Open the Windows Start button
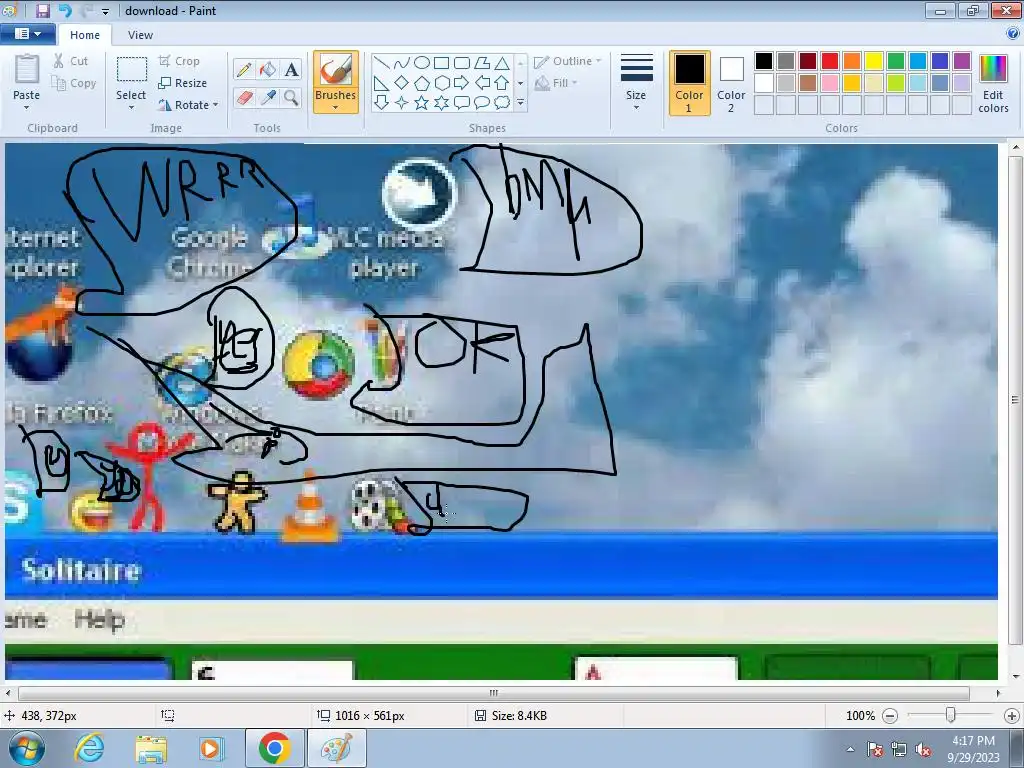Viewport: 1024px width, 768px height. coord(26,748)
